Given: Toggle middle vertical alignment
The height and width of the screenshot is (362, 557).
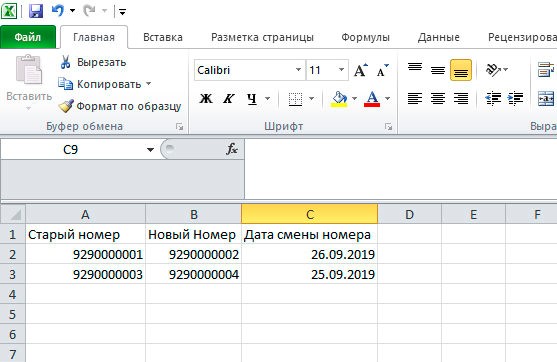Looking at the screenshot, I should pyautogui.click(x=438, y=70).
